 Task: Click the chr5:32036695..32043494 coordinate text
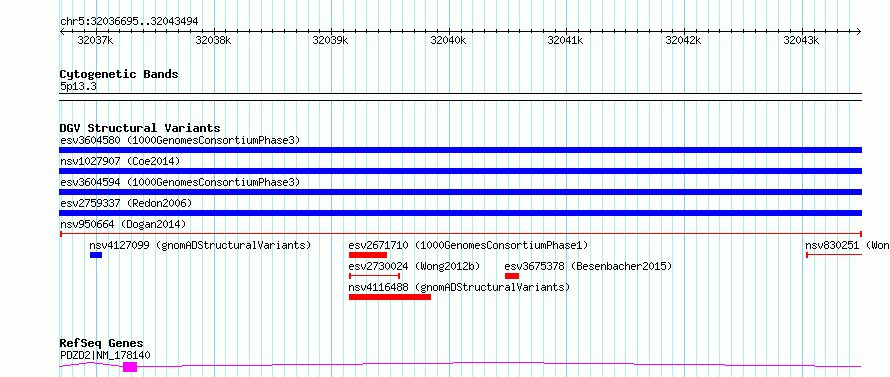click(129, 22)
